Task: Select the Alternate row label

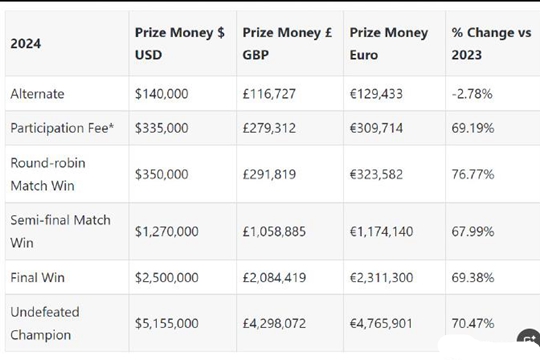Action: coord(37,94)
